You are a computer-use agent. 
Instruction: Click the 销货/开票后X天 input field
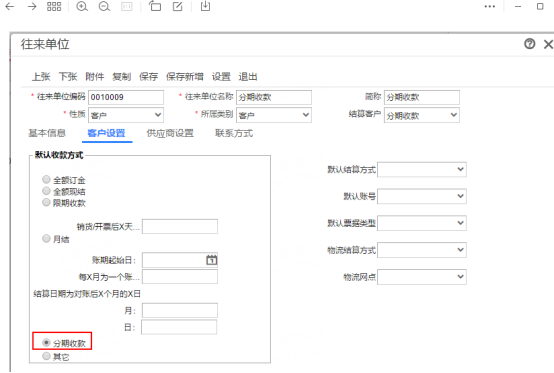click(180, 226)
